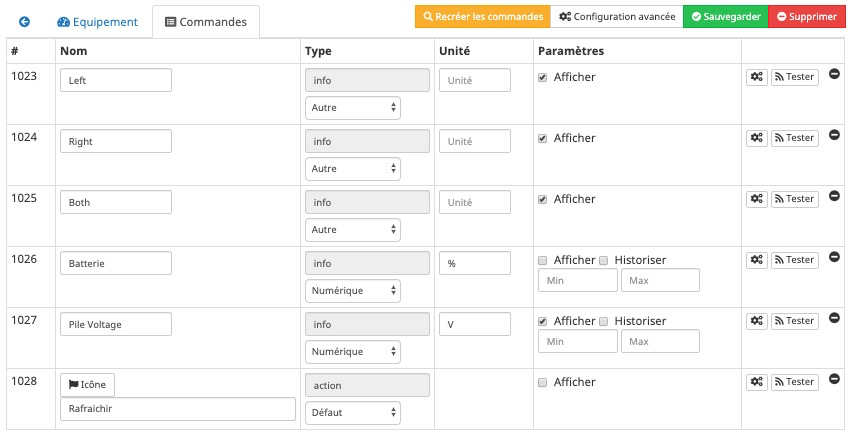
Task: Click the Icône flag button
Action: click(x=88, y=383)
